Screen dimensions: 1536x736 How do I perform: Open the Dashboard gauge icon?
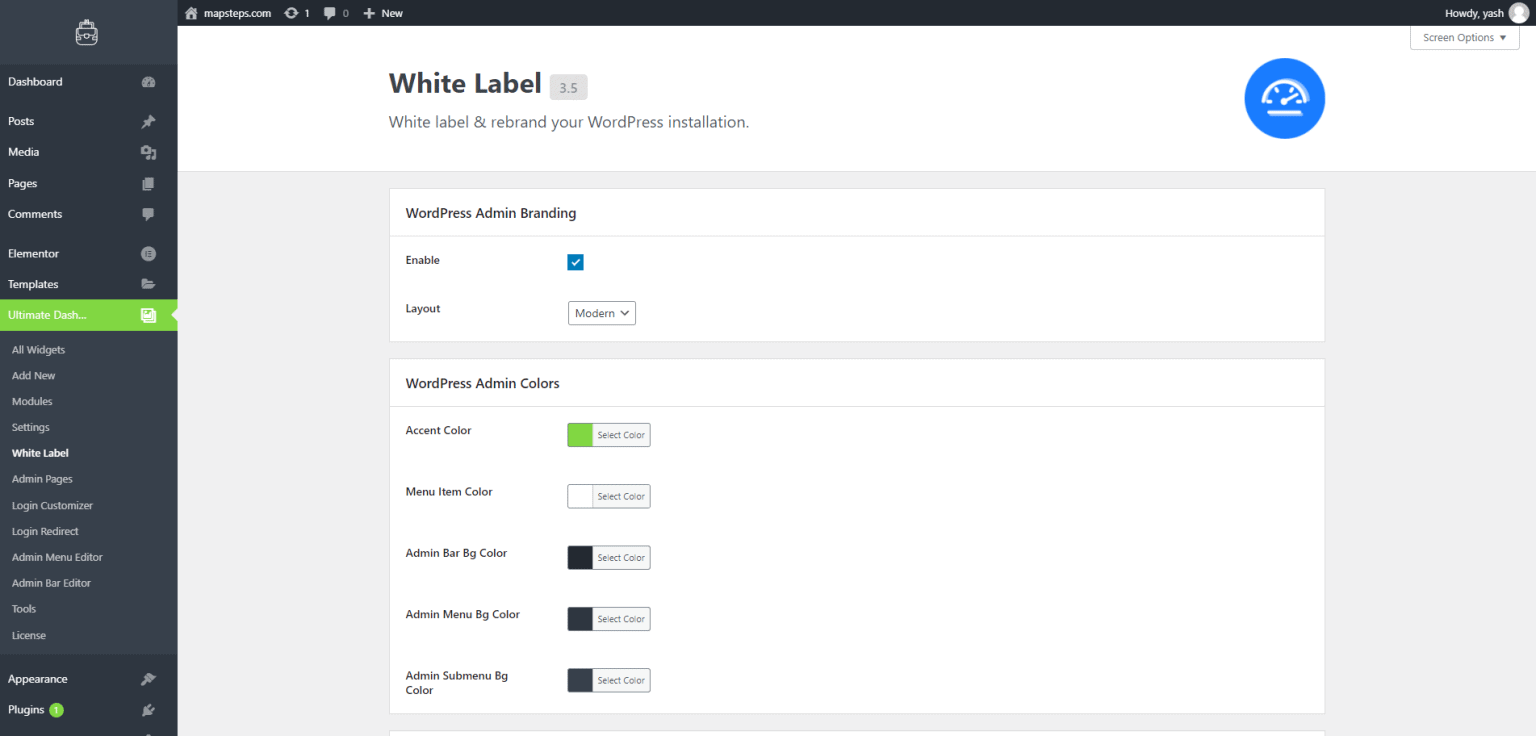click(148, 81)
